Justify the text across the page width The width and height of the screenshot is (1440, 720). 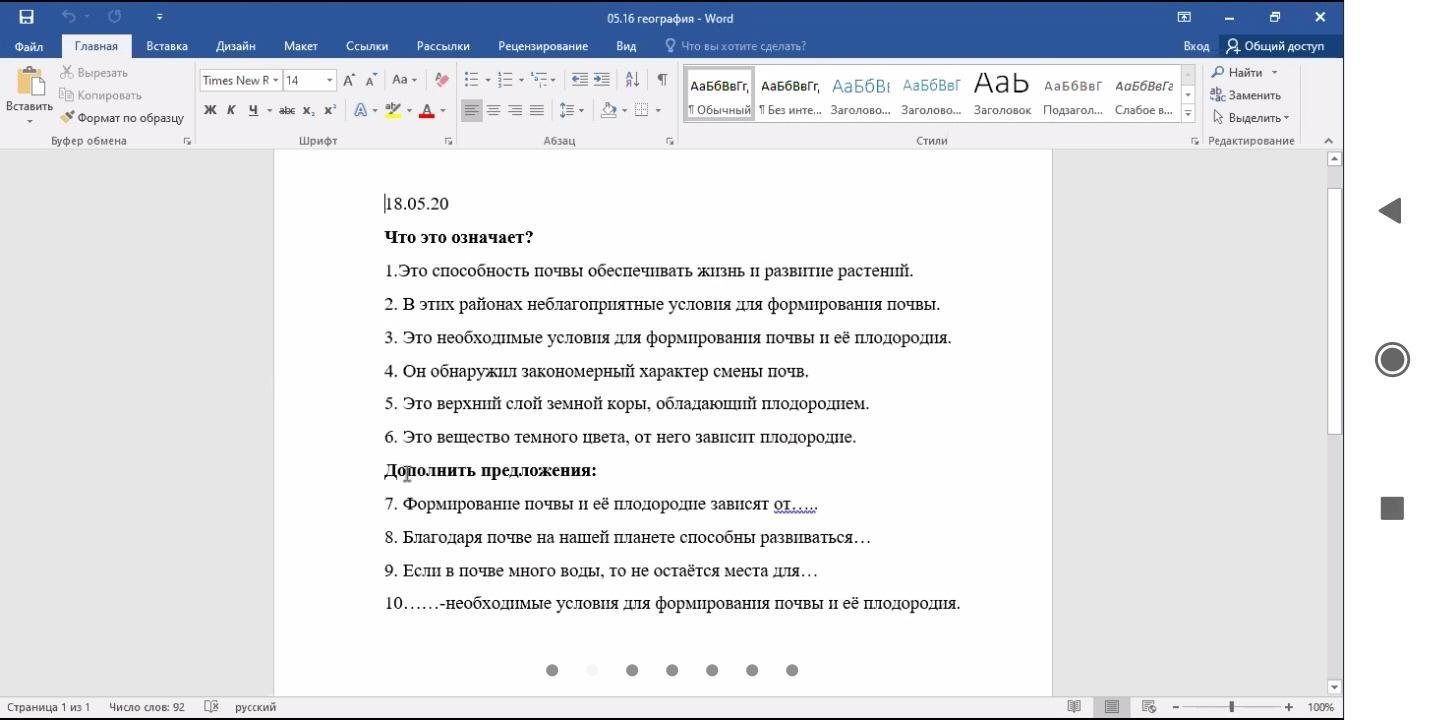click(537, 110)
